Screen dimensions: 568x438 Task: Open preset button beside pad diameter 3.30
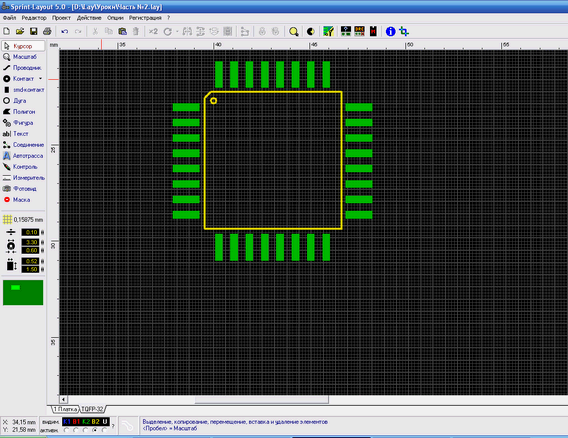pyautogui.click(x=42, y=242)
